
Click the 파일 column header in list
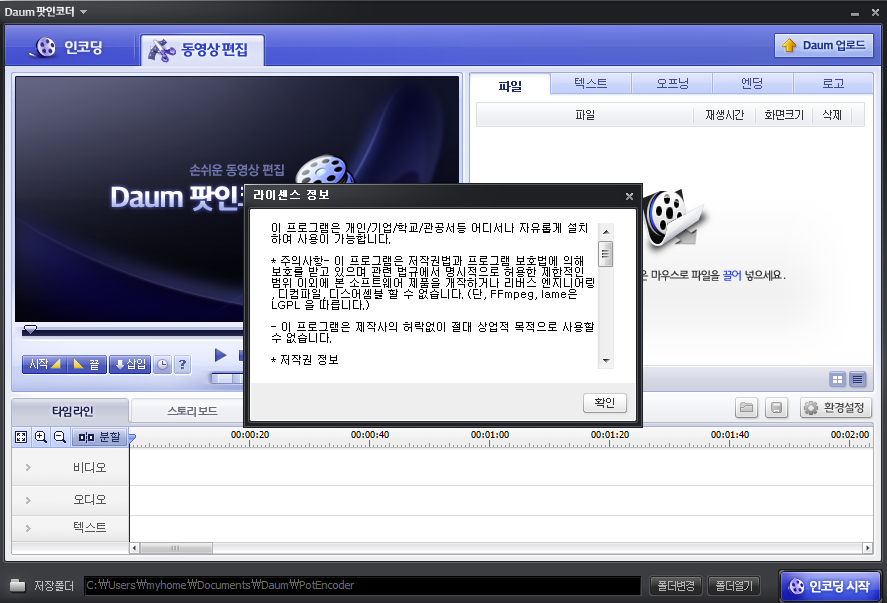point(585,115)
